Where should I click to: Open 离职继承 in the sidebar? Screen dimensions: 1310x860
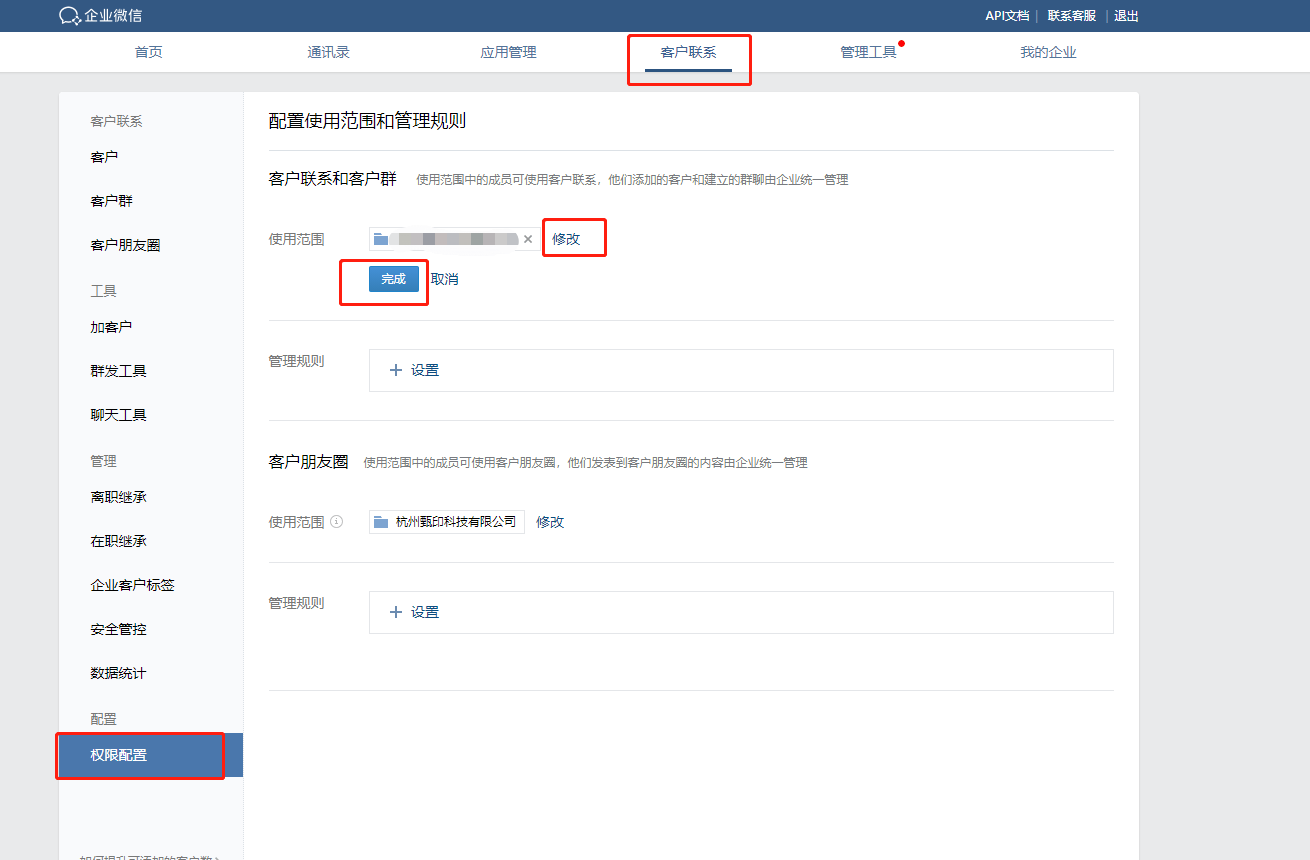point(118,497)
